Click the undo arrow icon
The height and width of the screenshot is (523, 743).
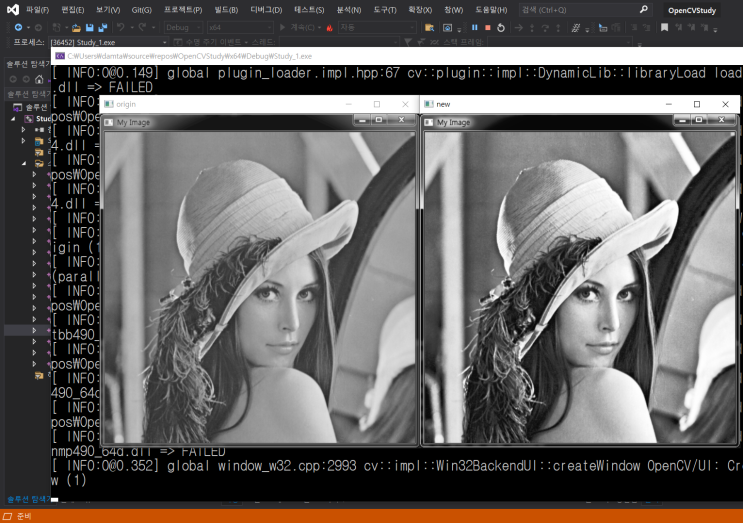pyautogui.click(x=121, y=27)
